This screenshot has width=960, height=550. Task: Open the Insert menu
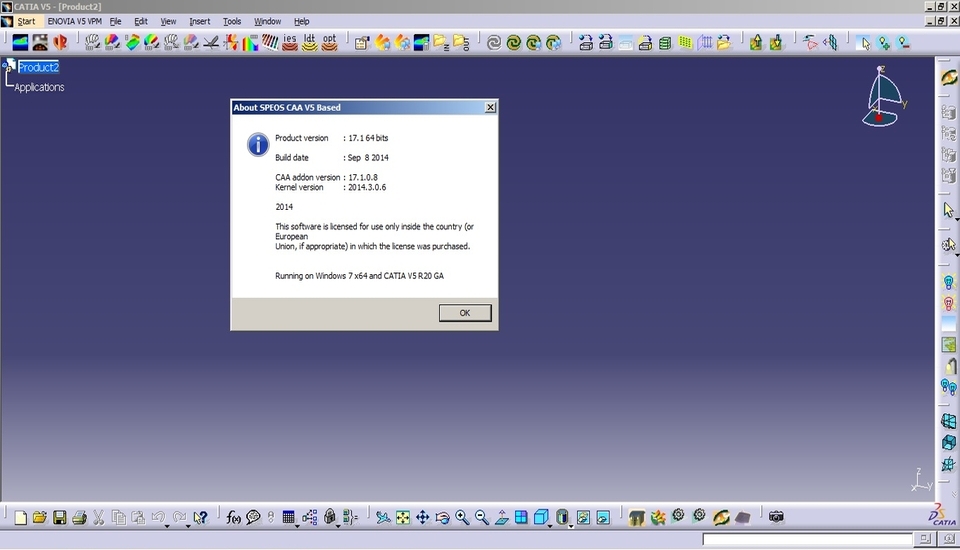point(200,21)
